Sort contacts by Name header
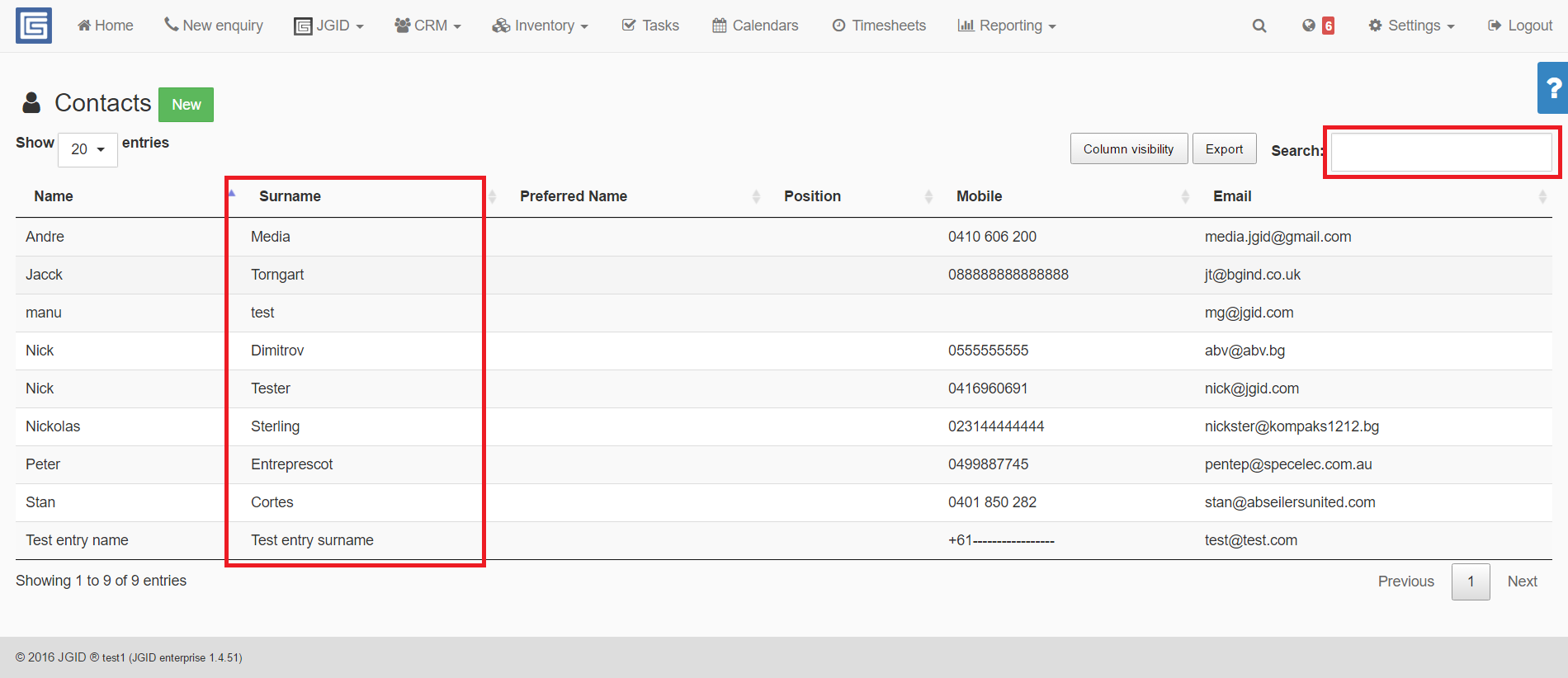The image size is (1568, 678). (54, 196)
